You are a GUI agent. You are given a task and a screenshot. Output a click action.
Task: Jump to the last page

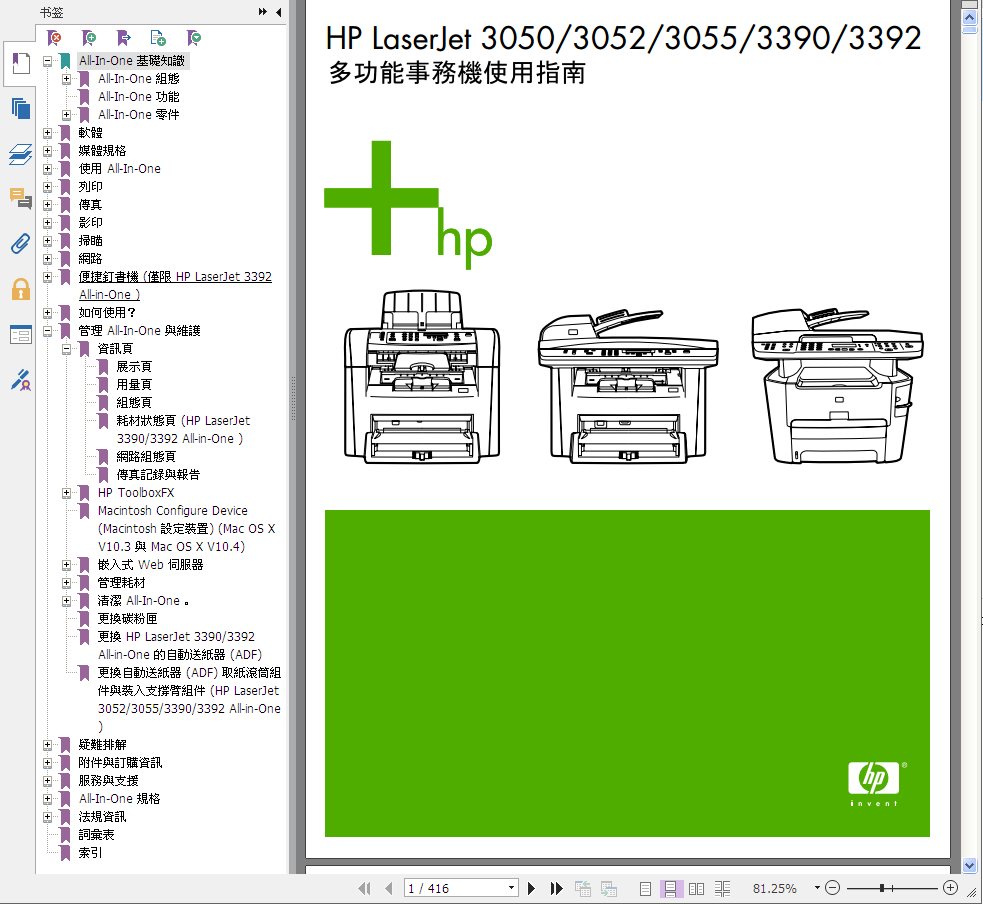556,888
